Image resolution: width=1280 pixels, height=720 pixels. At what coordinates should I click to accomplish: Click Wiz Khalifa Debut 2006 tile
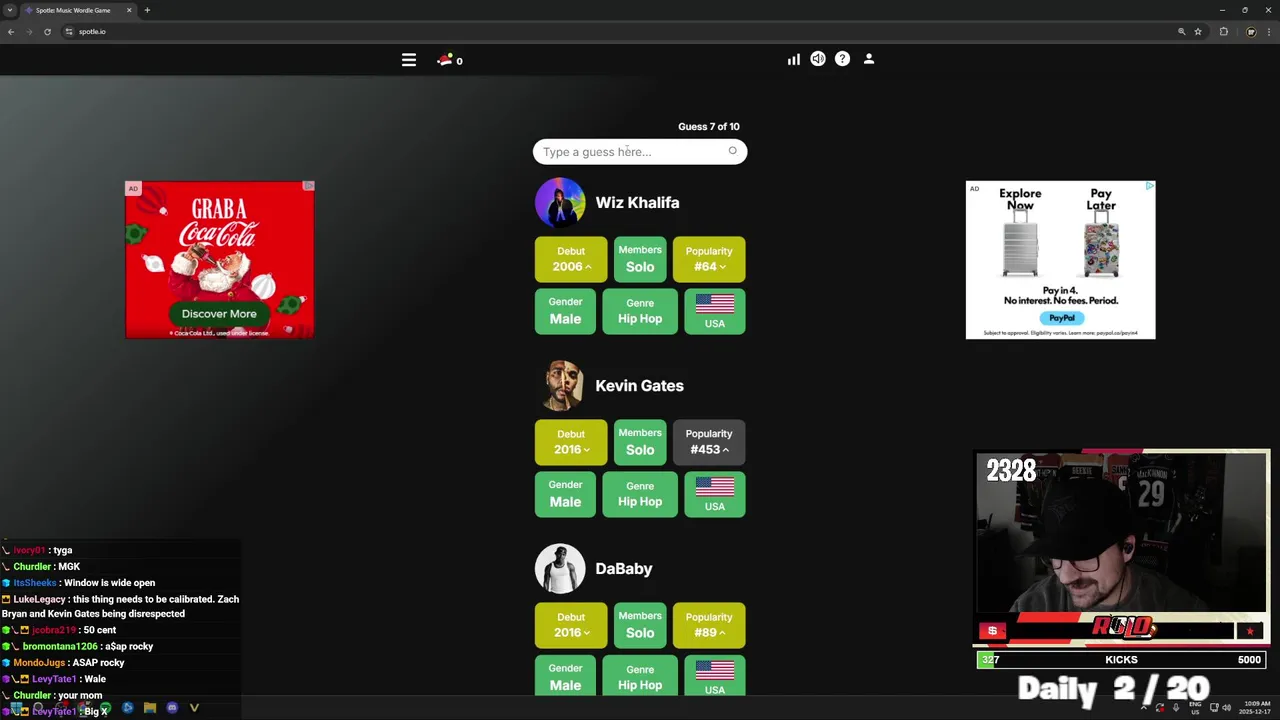tap(571, 260)
